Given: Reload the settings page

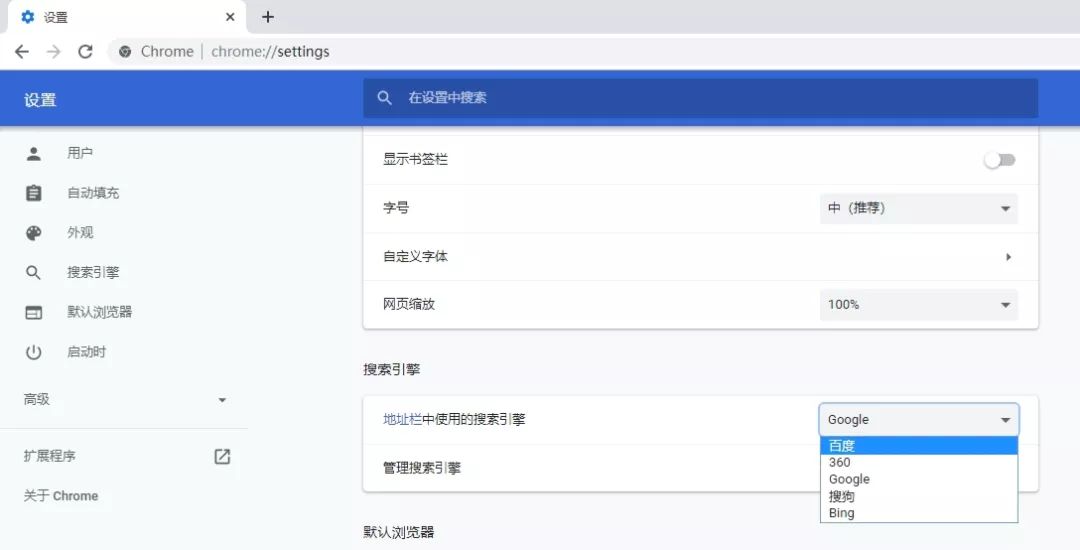Looking at the screenshot, I should coord(85,52).
